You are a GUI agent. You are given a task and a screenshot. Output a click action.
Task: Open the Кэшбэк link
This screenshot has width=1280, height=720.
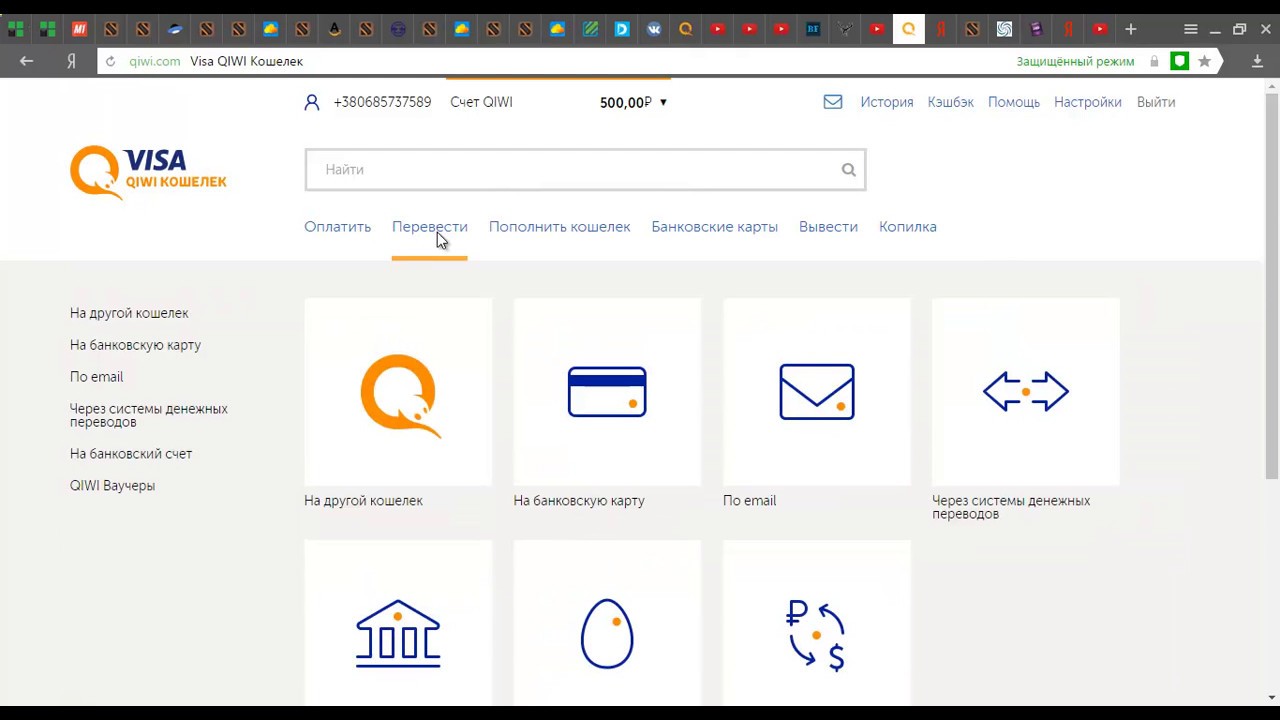click(x=950, y=102)
